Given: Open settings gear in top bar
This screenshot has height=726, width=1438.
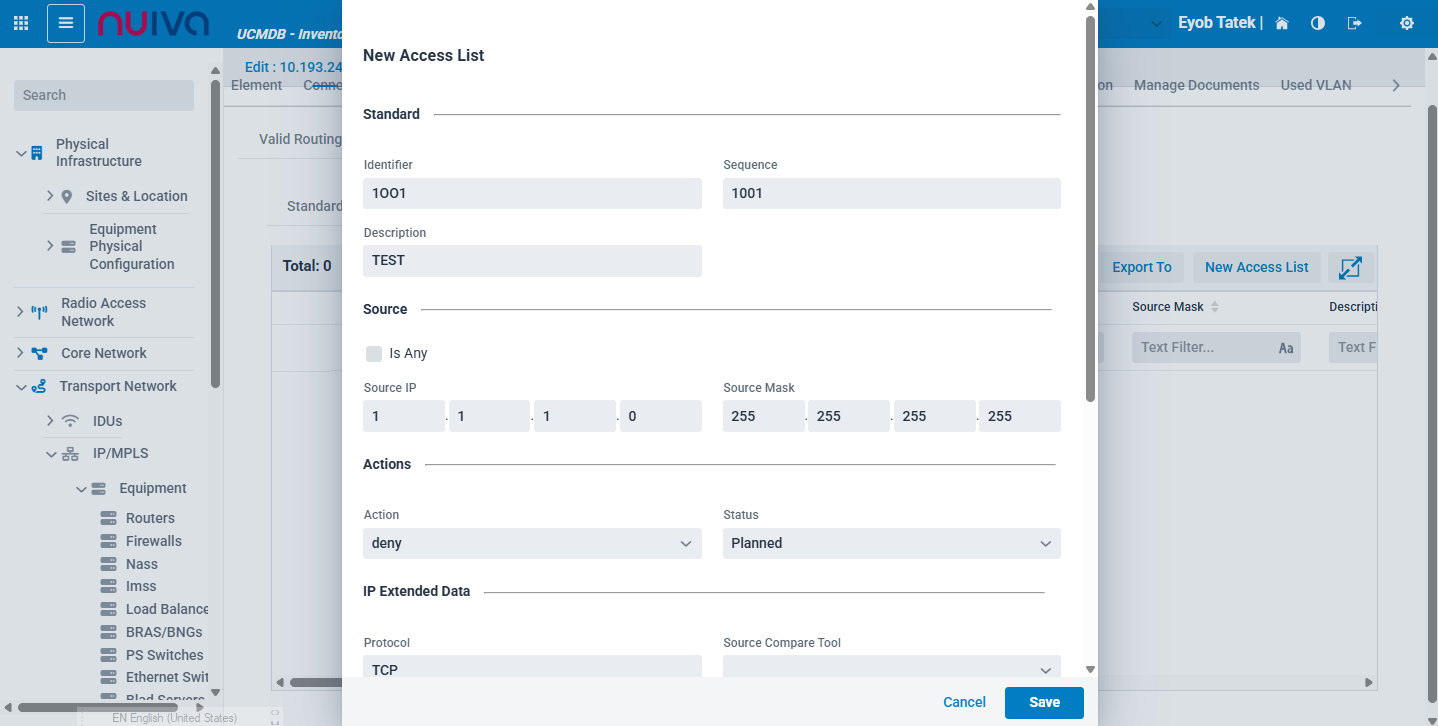Looking at the screenshot, I should point(1407,23).
